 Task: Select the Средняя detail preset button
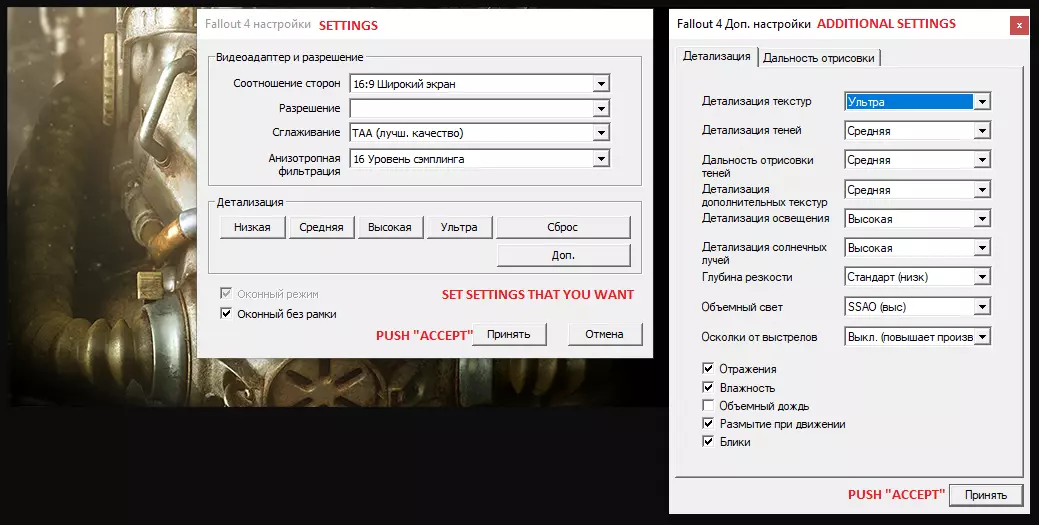(x=321, y=227)
